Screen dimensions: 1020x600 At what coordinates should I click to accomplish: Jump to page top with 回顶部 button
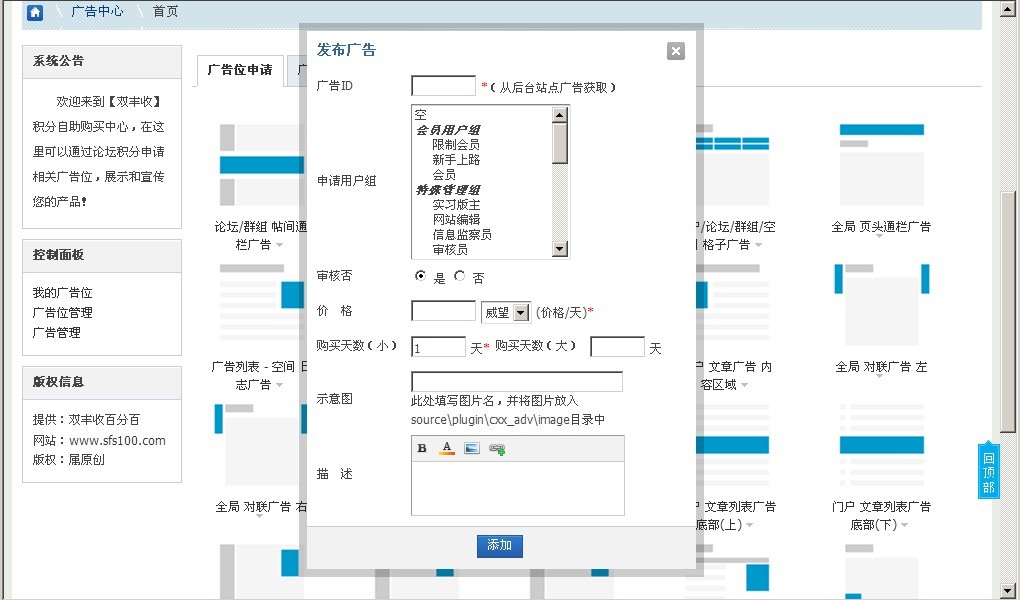987,470
